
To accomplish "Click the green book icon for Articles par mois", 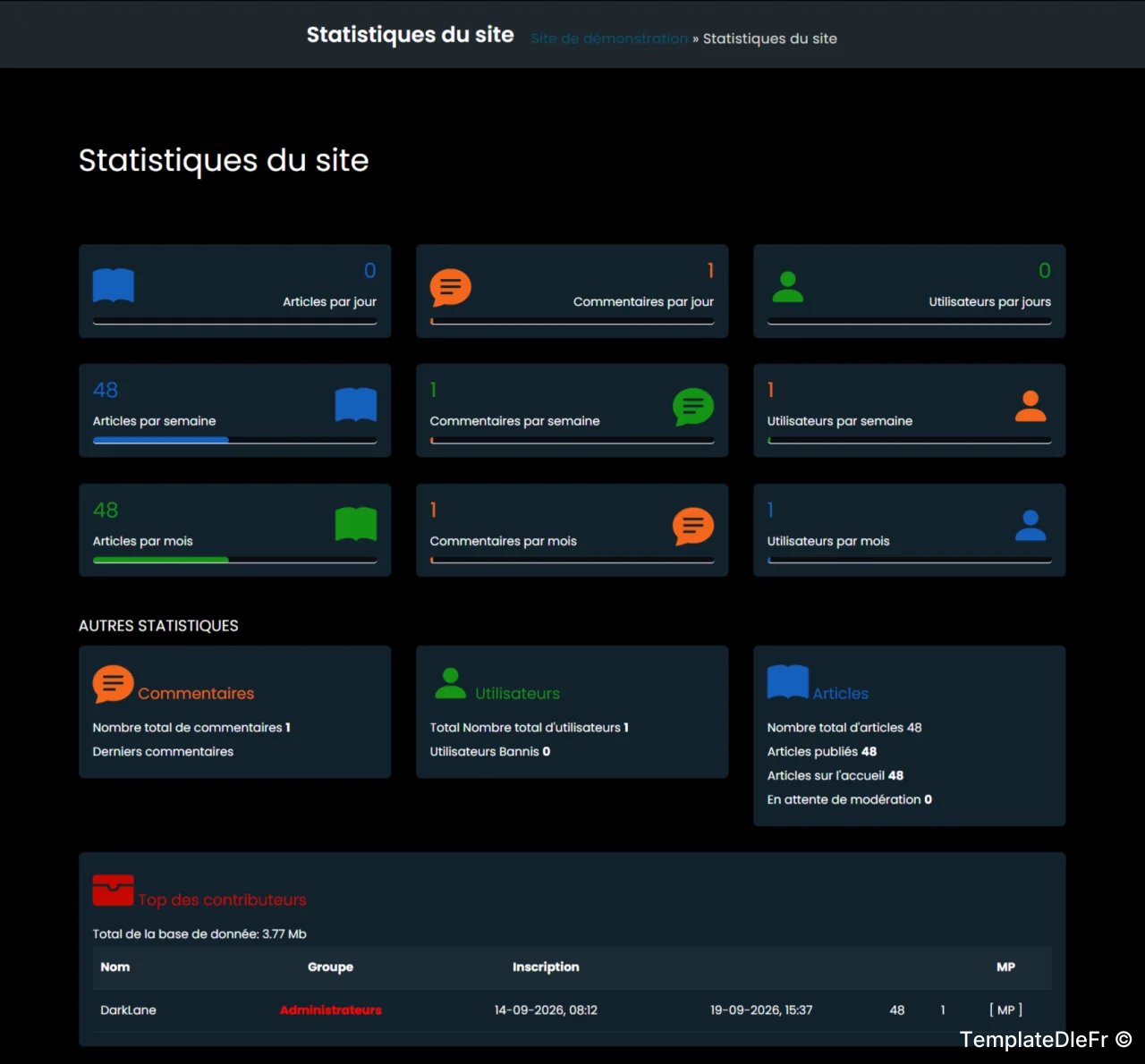I will [356, 524].
